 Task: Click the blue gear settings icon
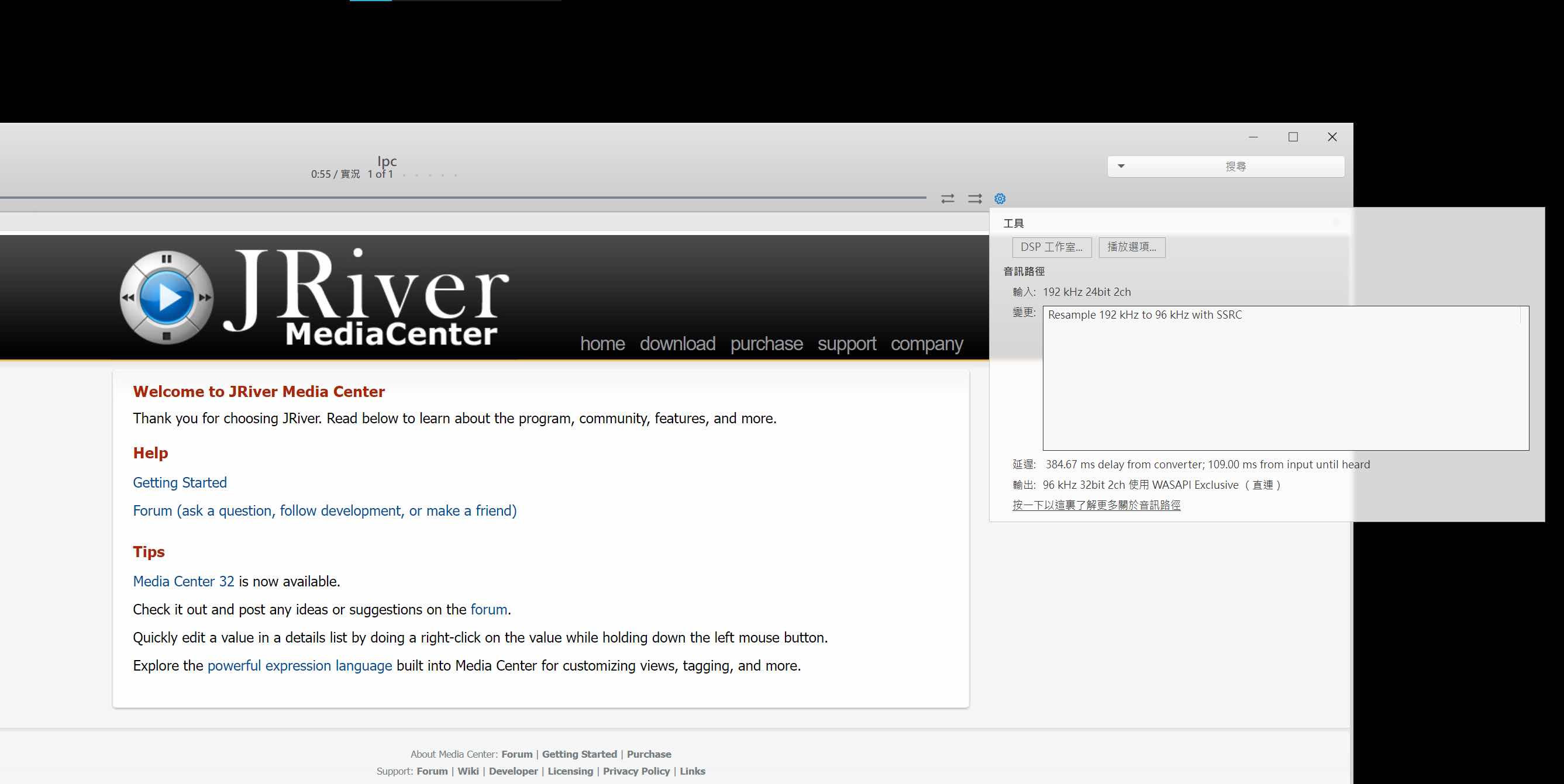click(x=1000, y=198)
